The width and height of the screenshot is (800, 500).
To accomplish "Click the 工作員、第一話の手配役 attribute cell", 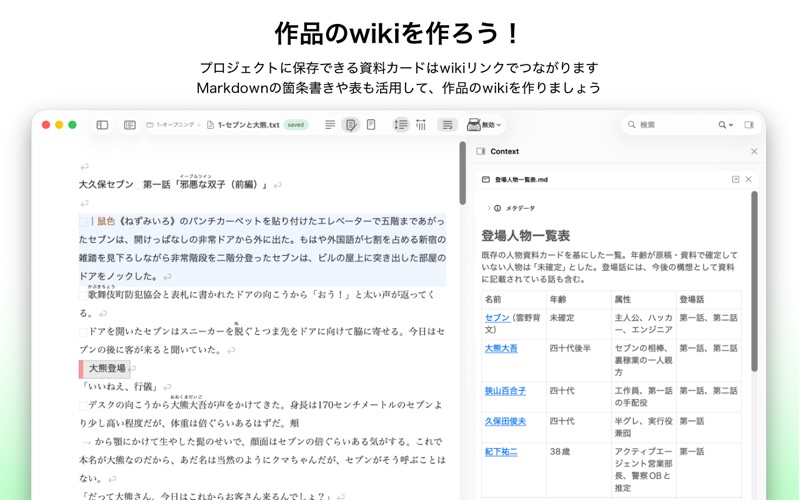I will pyautogui.click(x=643, y=396).
